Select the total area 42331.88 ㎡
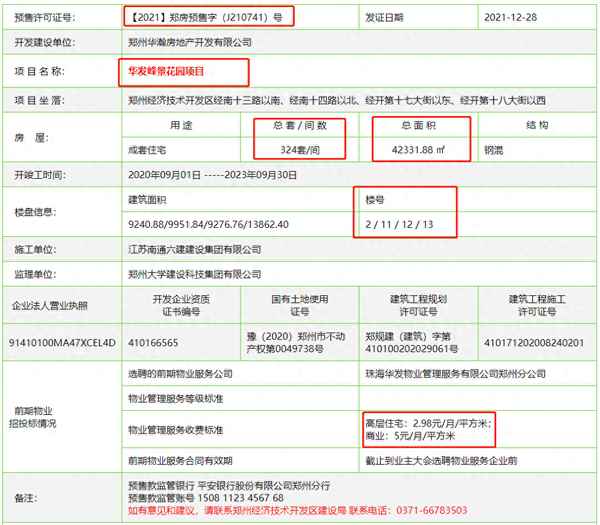Image resolution: width=600 pixels, height=525 pixels. point(418,150)
